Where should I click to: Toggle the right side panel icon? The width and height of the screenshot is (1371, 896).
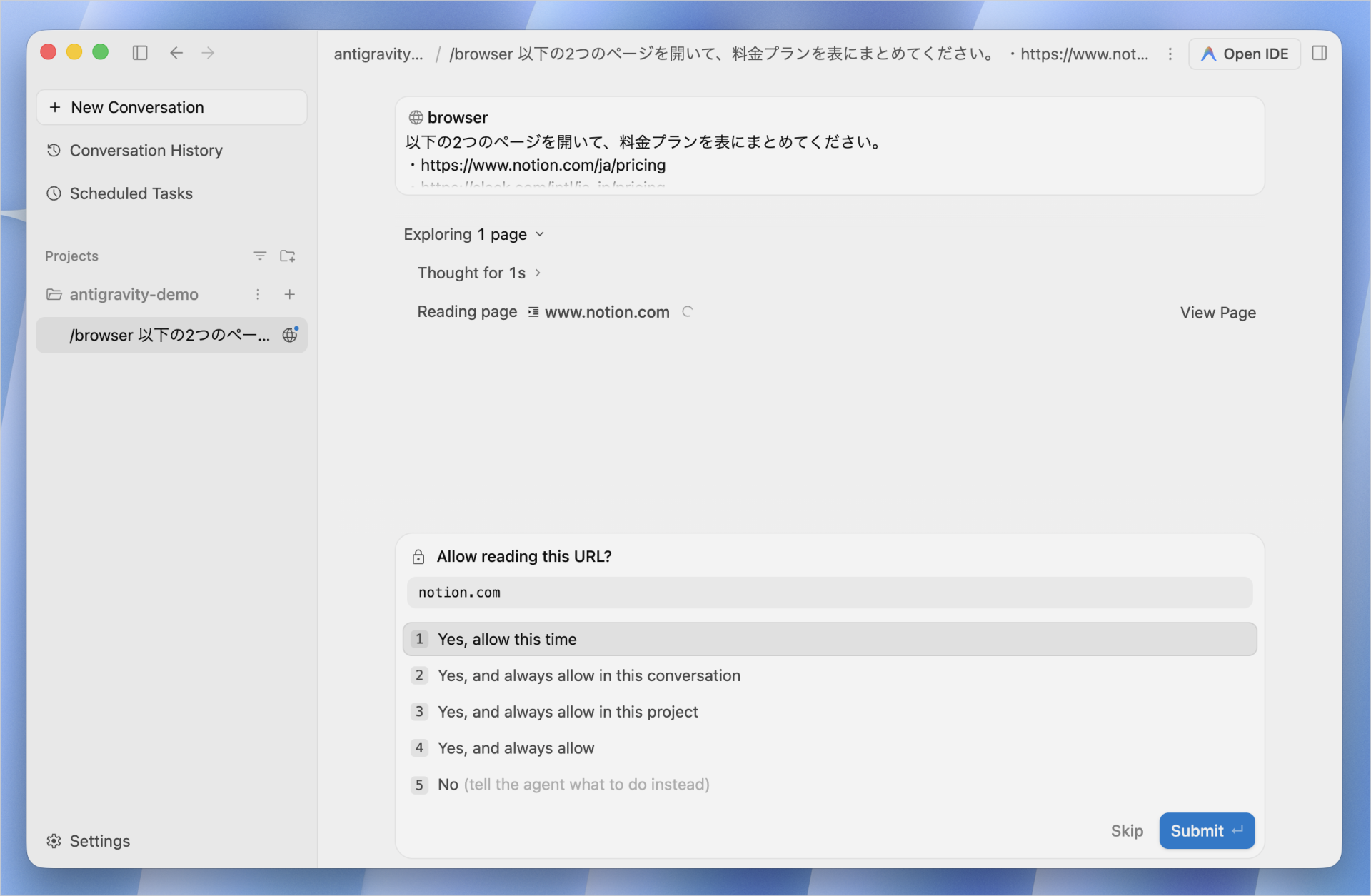(1319, 53)
